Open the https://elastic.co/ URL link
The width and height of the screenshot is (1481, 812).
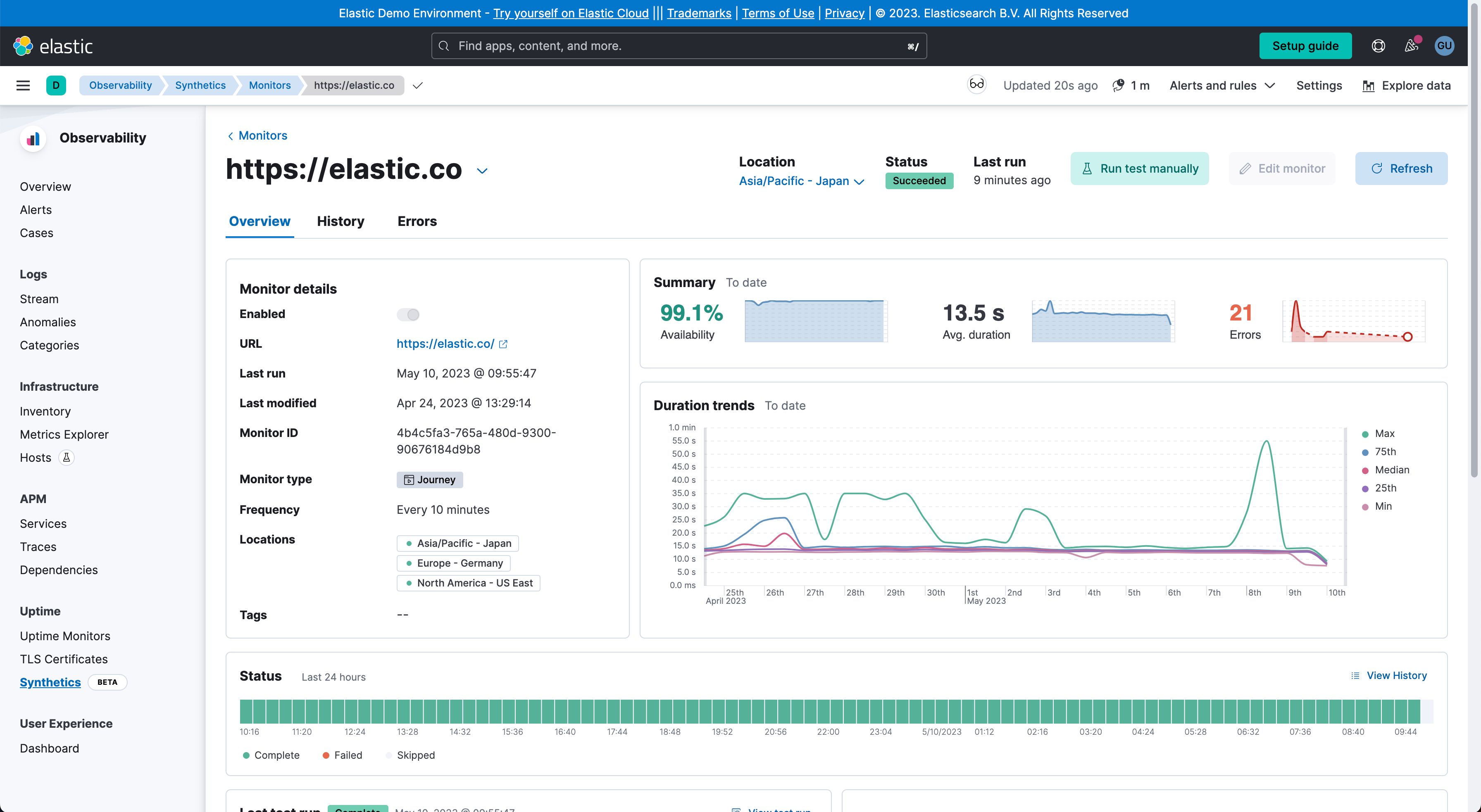click(445, 344)
